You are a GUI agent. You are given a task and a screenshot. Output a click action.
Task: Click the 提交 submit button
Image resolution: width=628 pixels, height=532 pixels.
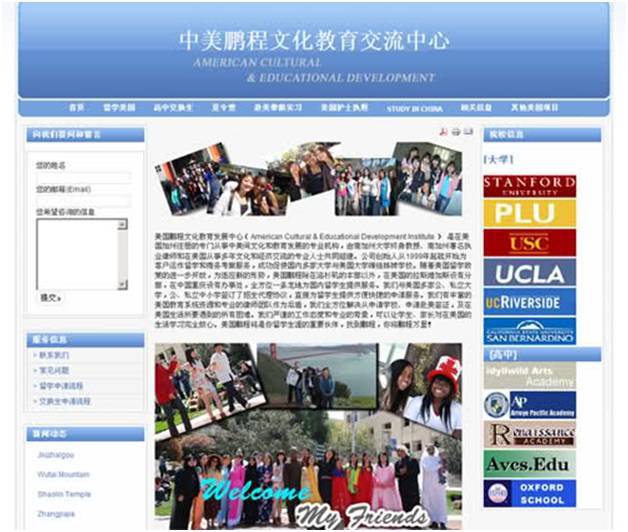point(50,298)
